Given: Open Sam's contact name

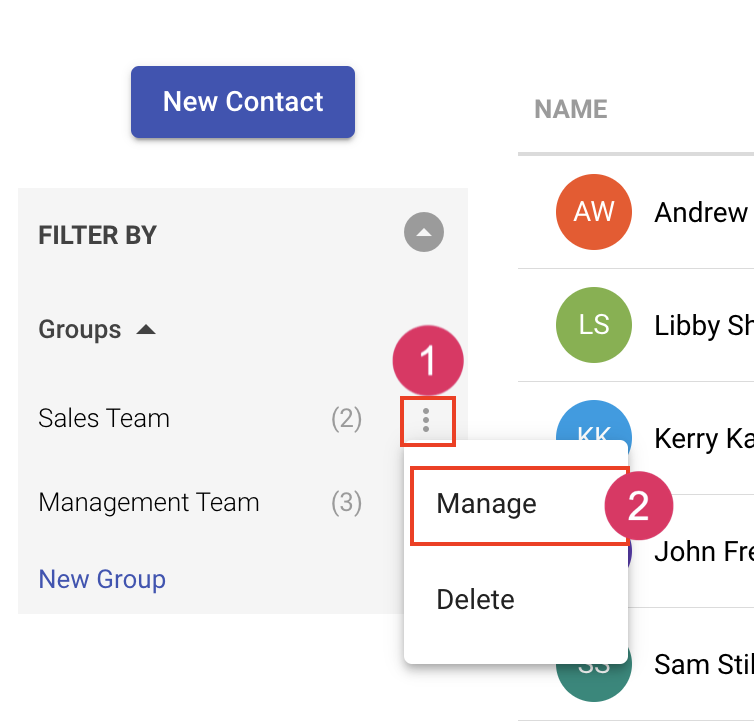Looking at the screenshot, I should click(x=703, y=663).
